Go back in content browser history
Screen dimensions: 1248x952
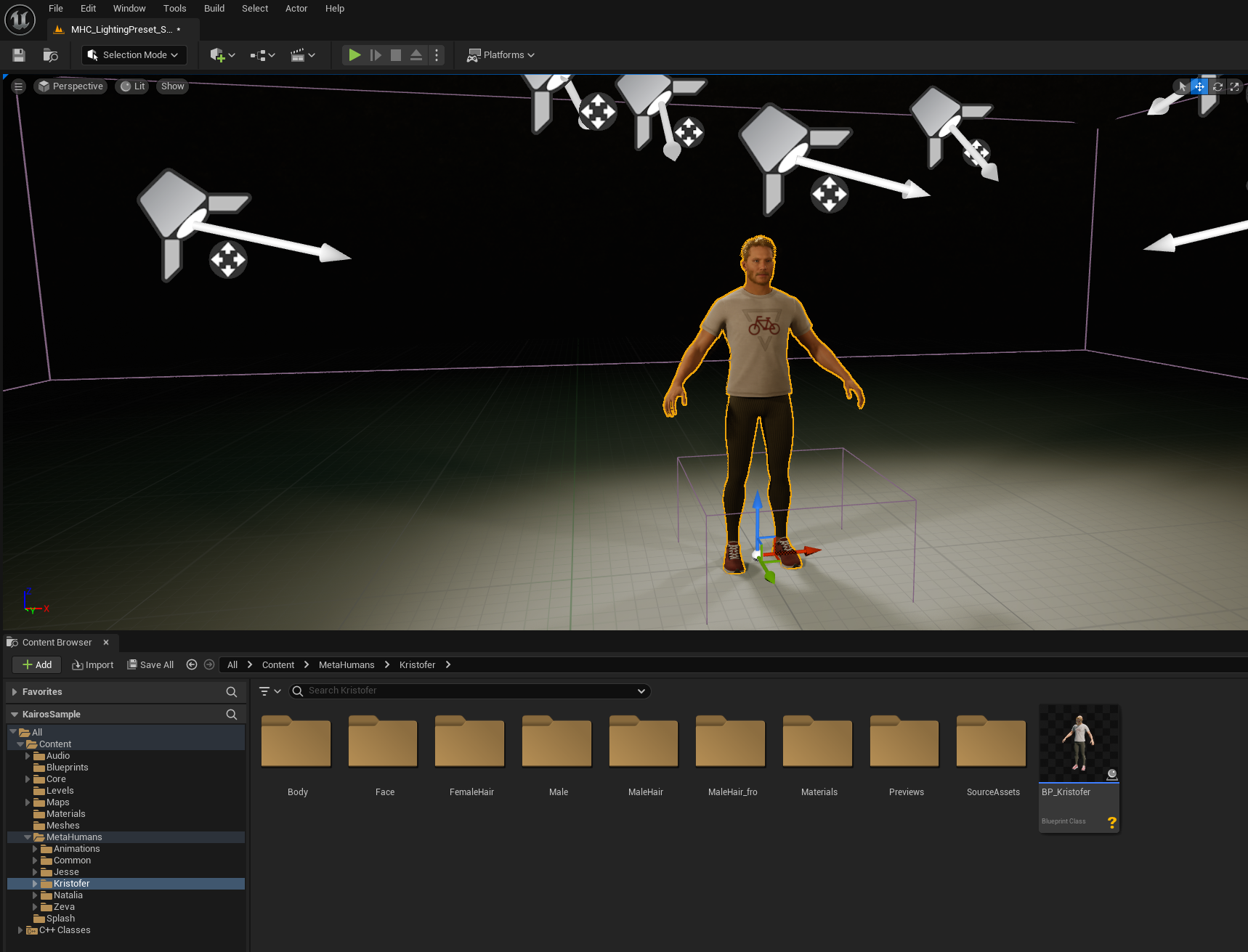coord(192,664)
